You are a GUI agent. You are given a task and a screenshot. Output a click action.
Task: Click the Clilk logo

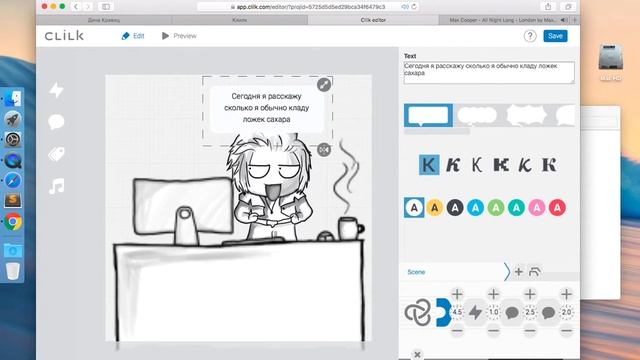pos(64,36)
